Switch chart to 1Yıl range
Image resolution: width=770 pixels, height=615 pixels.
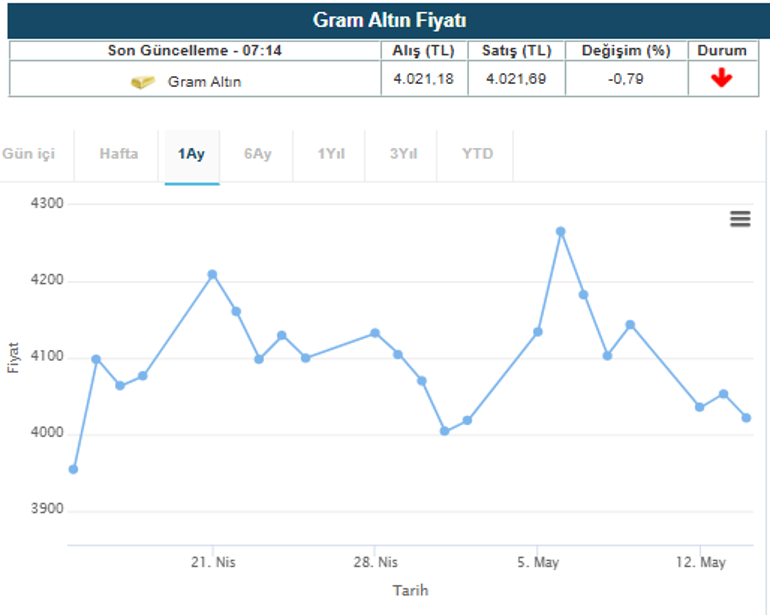[333, 154]
